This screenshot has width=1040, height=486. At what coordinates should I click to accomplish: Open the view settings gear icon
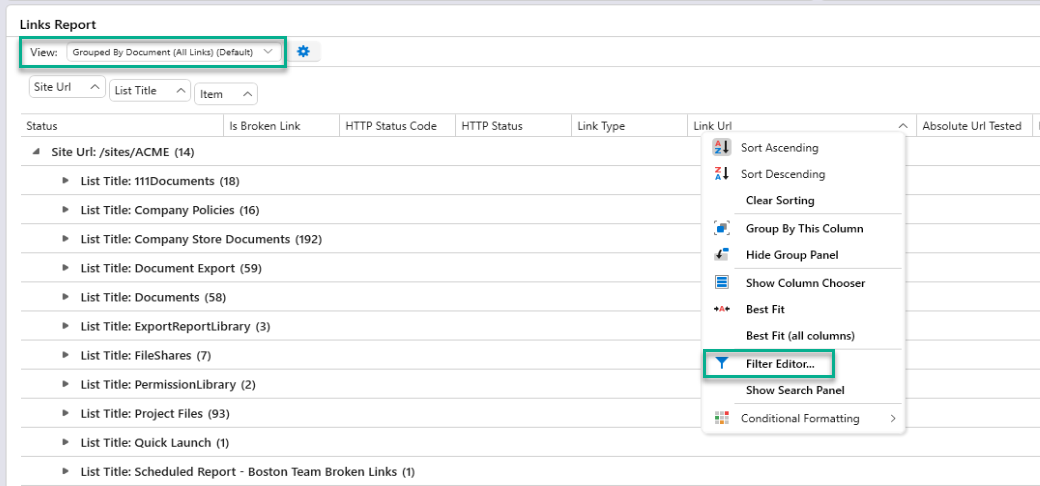[x=303, y=51]
